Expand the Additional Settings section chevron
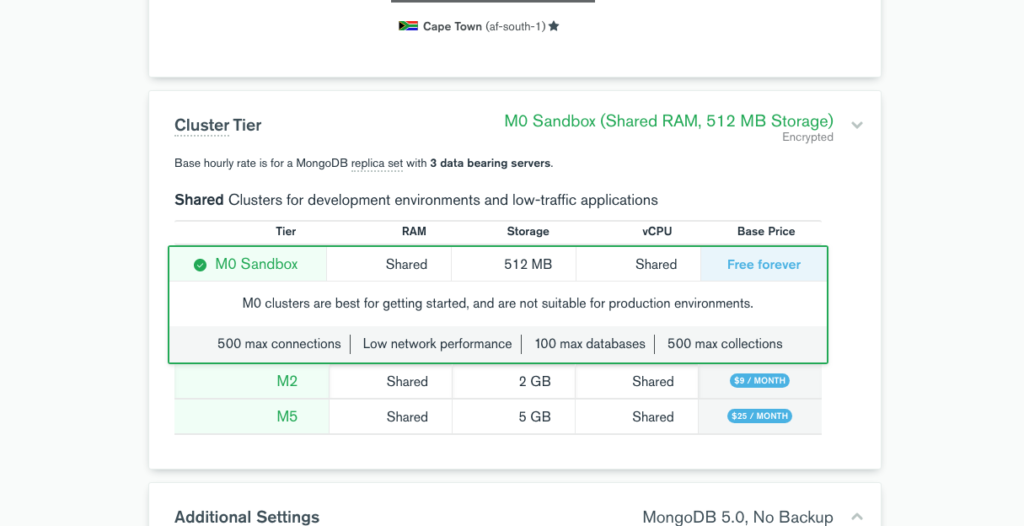 click(857, 517)
